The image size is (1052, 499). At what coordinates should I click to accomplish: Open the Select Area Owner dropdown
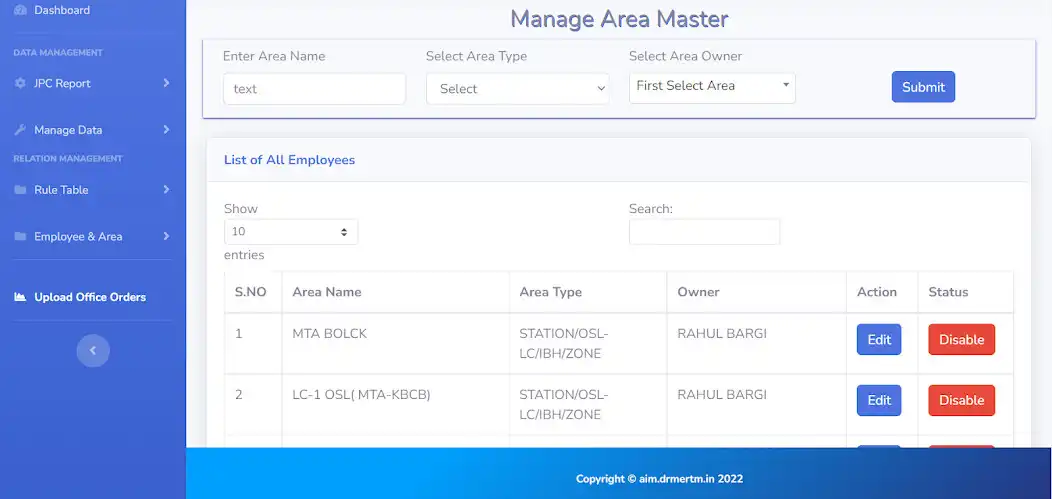[x=712, y=87]
